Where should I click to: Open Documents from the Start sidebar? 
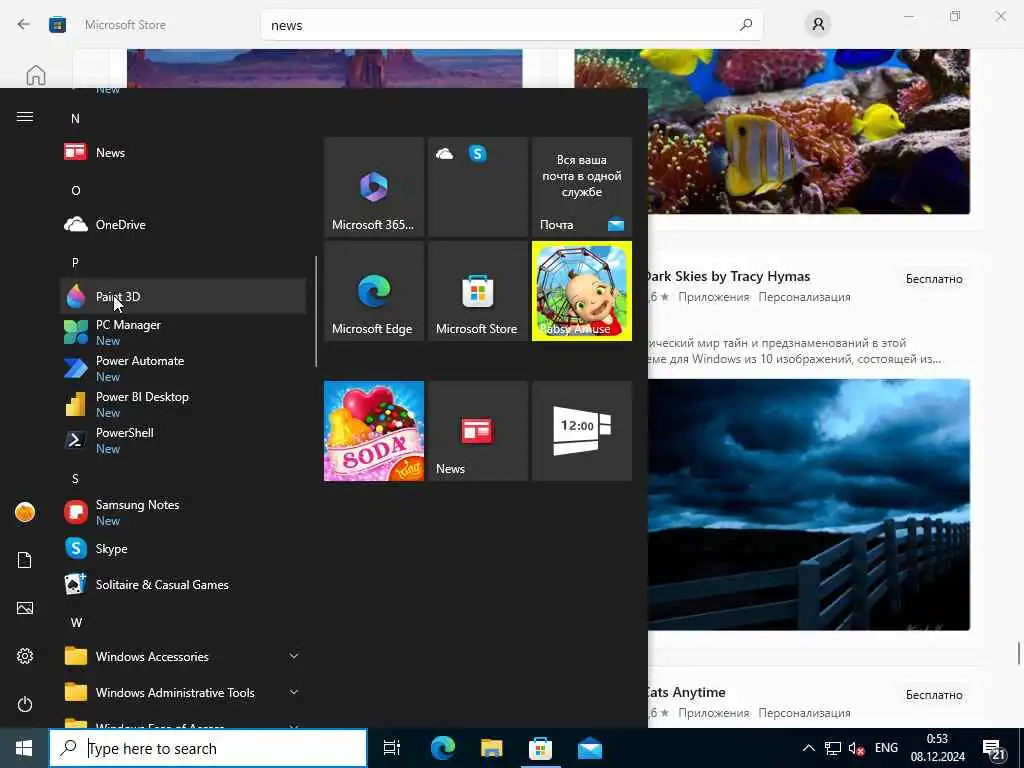25,560
